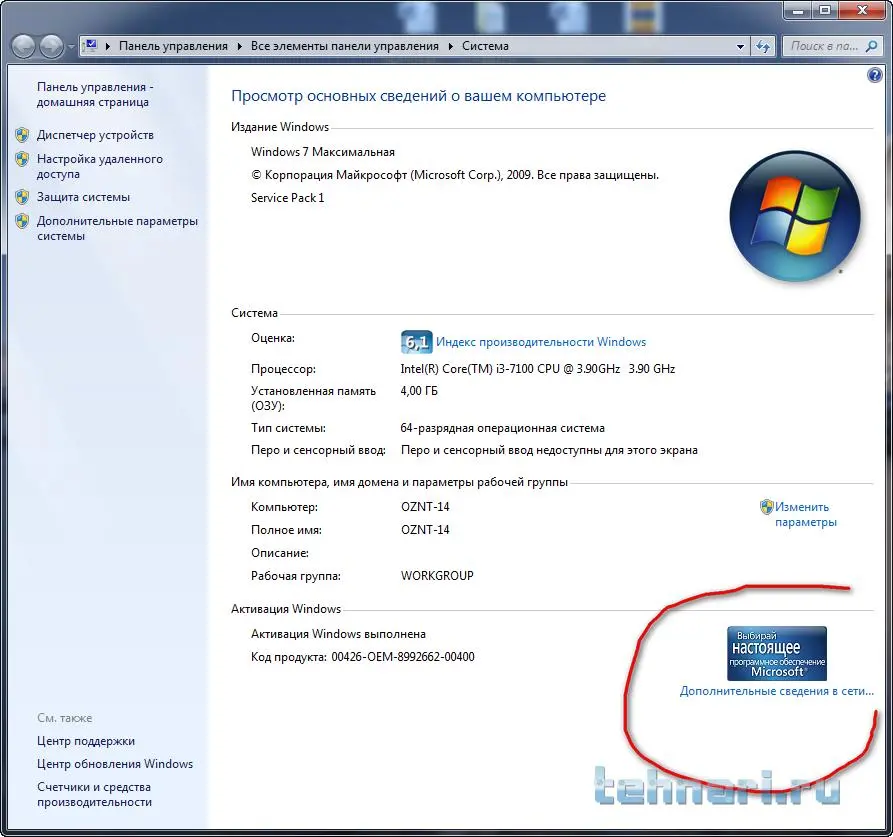Image resolution: width=893 pixels, height=837 pixels.
Task: Open Диспетчер устройств link
Action: pos(95,135)
